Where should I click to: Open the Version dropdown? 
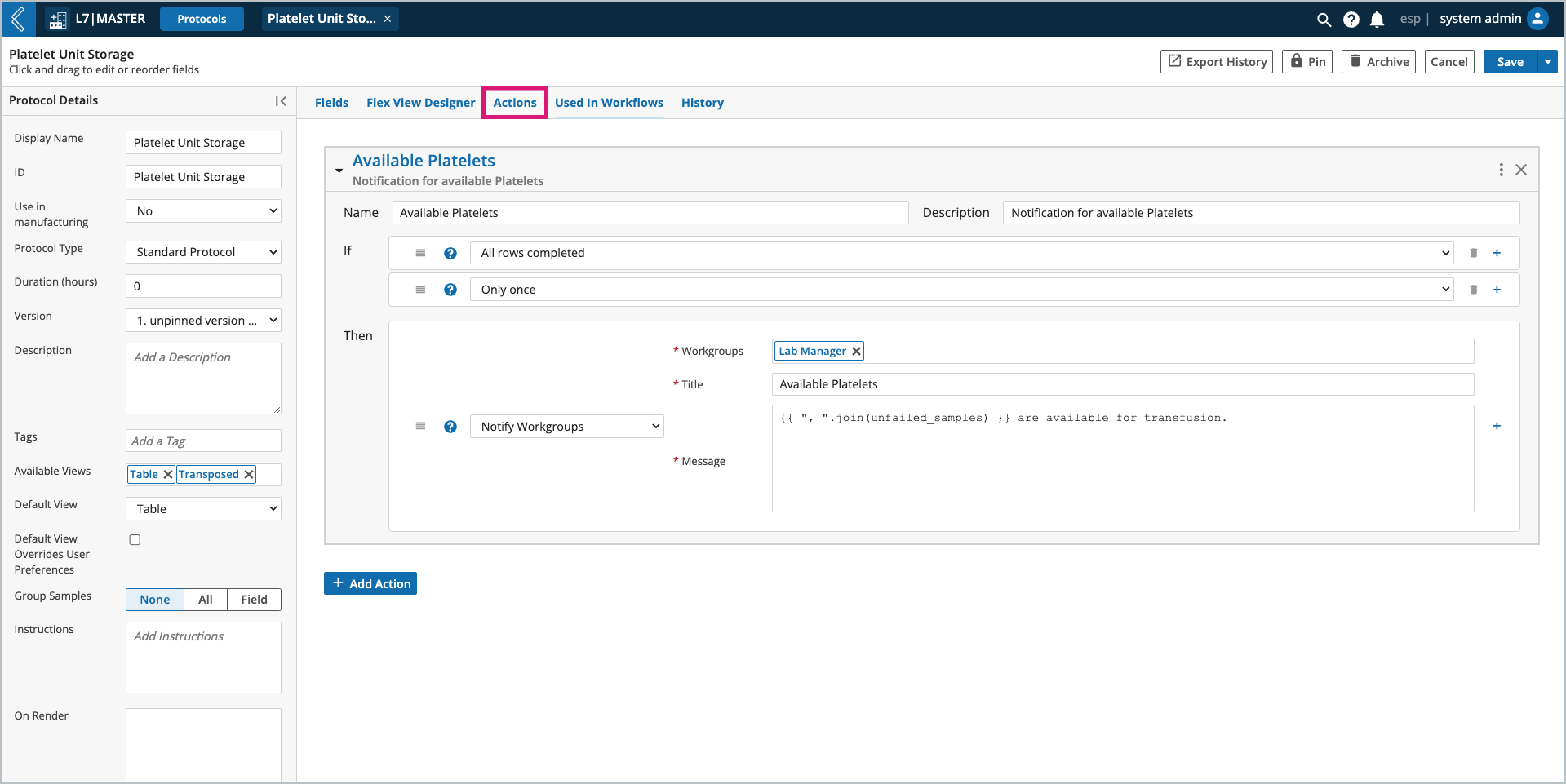click(203, 321)
